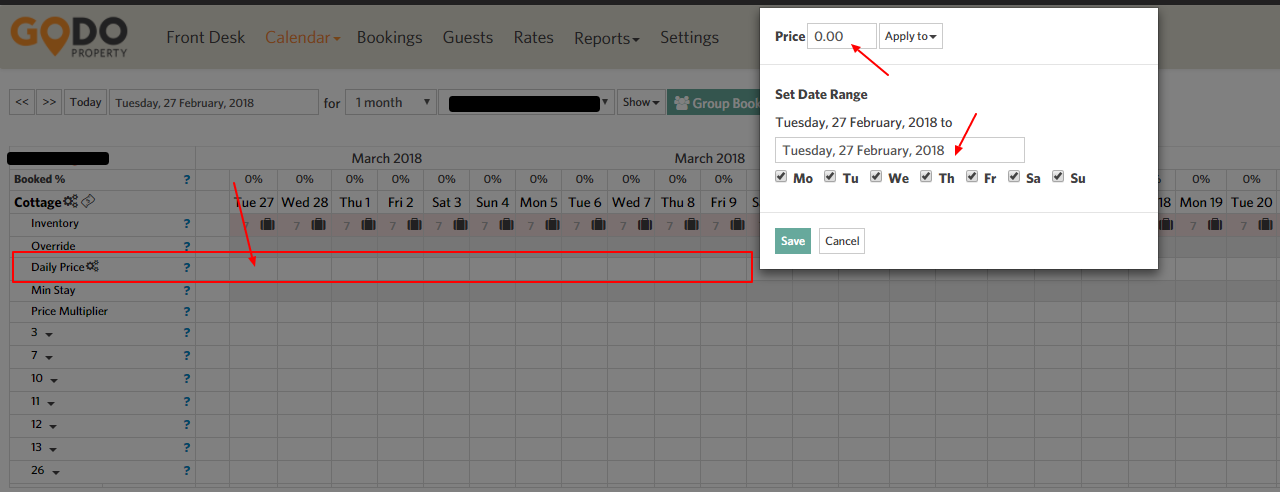
Task: Show help for row 11
Action: pyautogui.click(x=186, y=402)
